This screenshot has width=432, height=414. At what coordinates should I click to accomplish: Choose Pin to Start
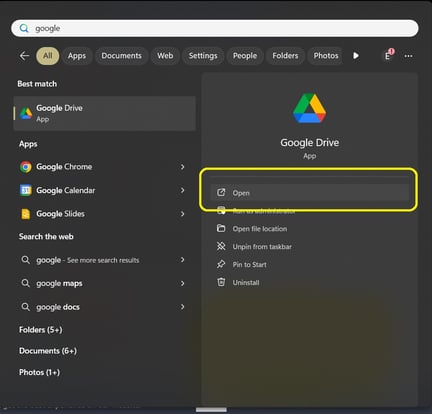[x=249, y=265]
